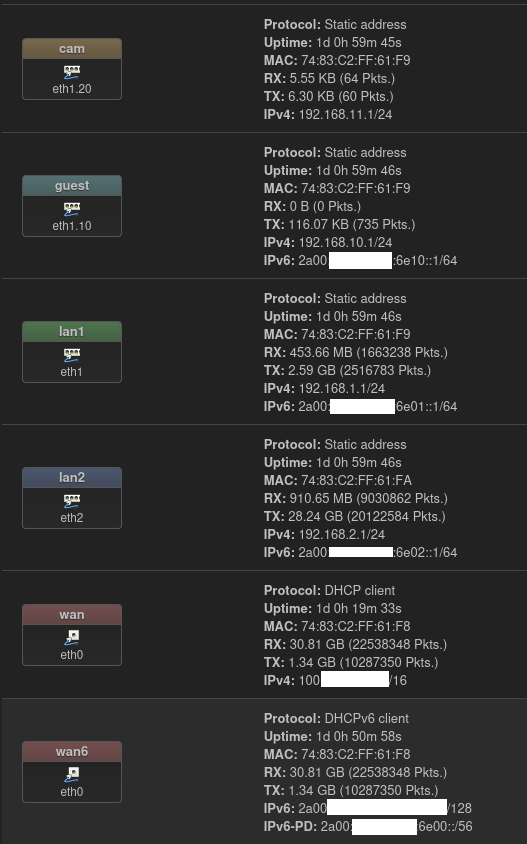Select the lan2 blue name header
527x844 pixels.
pos(72,477)
